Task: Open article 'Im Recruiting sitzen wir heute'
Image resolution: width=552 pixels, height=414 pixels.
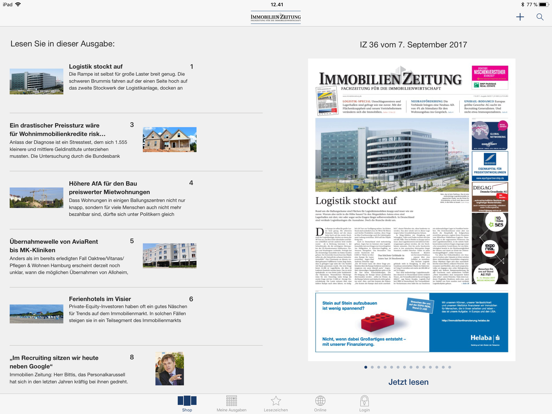Action: click(x=54, y=362)
